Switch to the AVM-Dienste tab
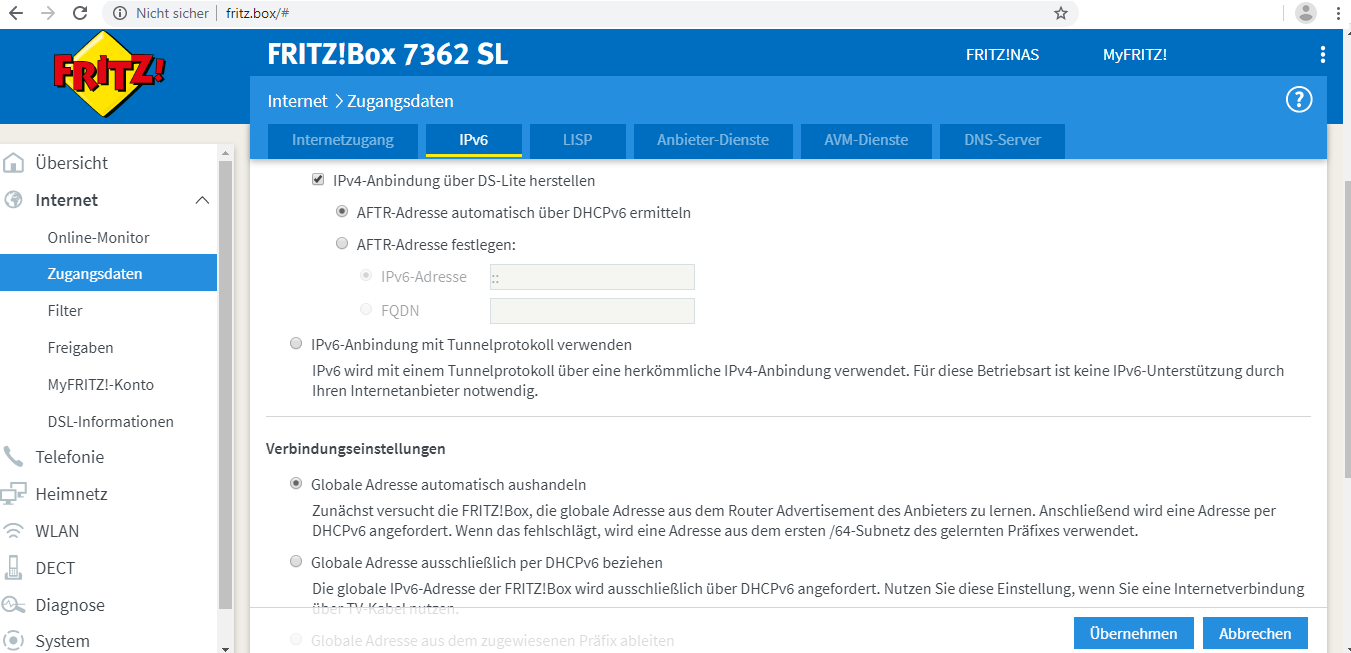This screenshot has height=653, width=1351. (866, 140)
